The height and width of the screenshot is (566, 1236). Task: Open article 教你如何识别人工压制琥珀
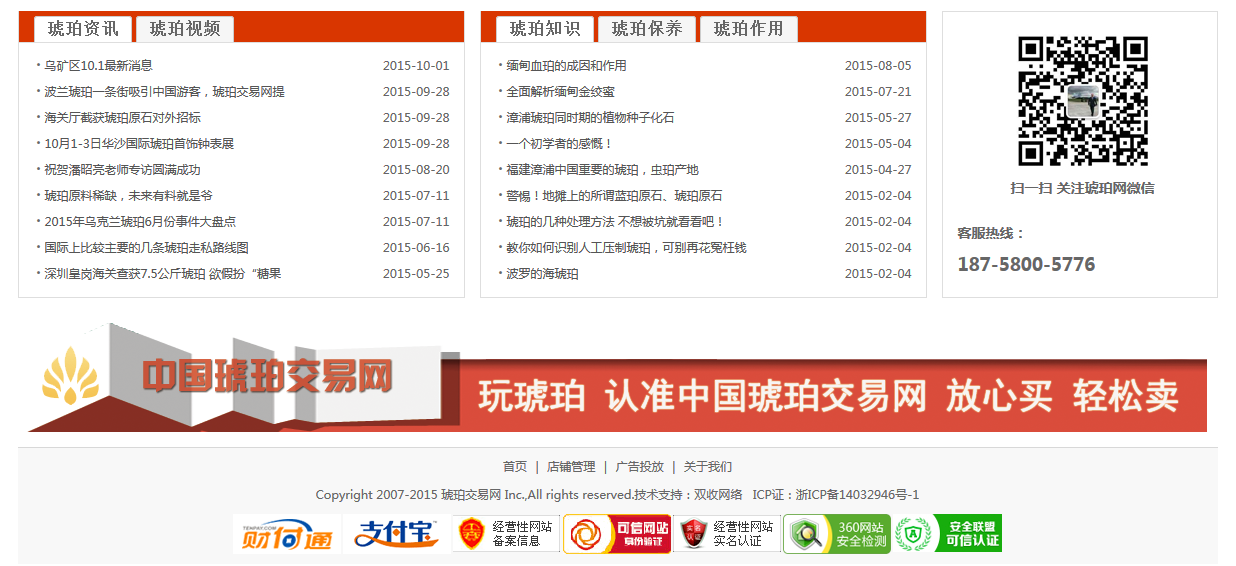pyautogui.click(x=626, y=248)
